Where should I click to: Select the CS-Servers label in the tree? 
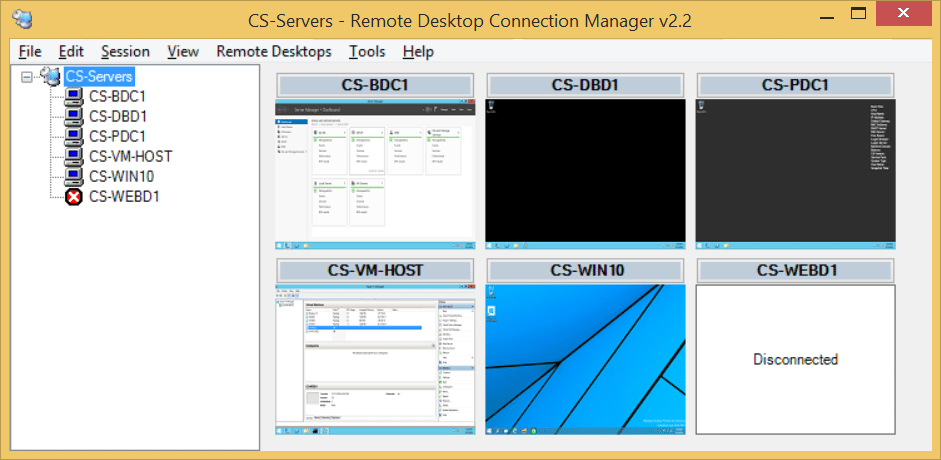pyautogui.click(x=100, y=76)
